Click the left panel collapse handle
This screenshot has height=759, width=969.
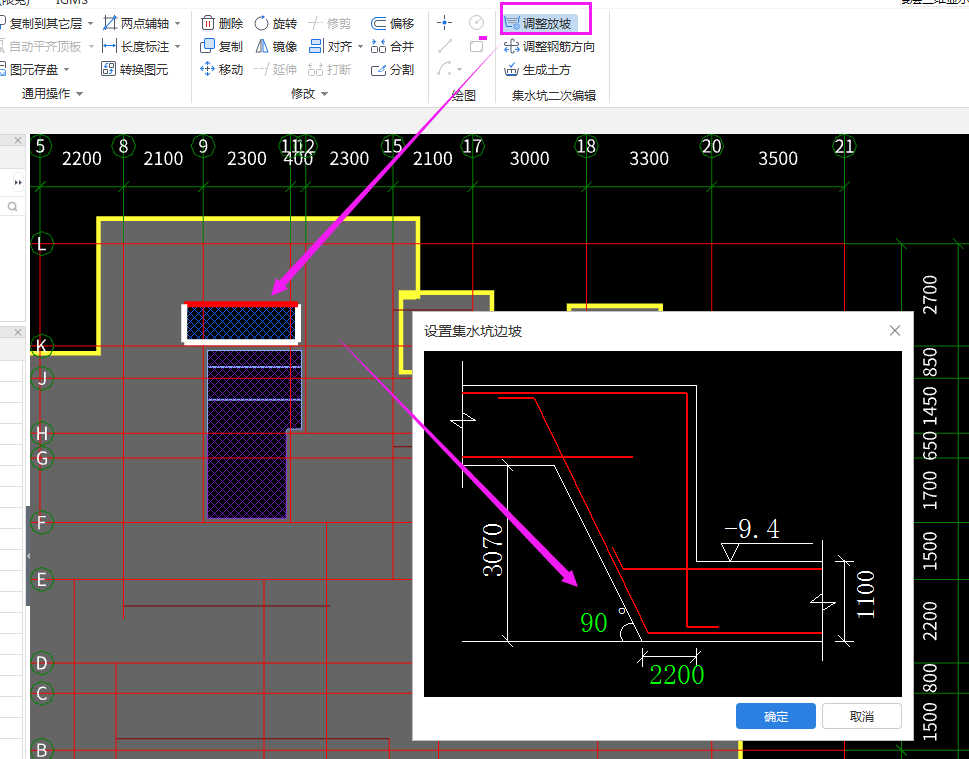pyautogui.click(x=28, y=556)
